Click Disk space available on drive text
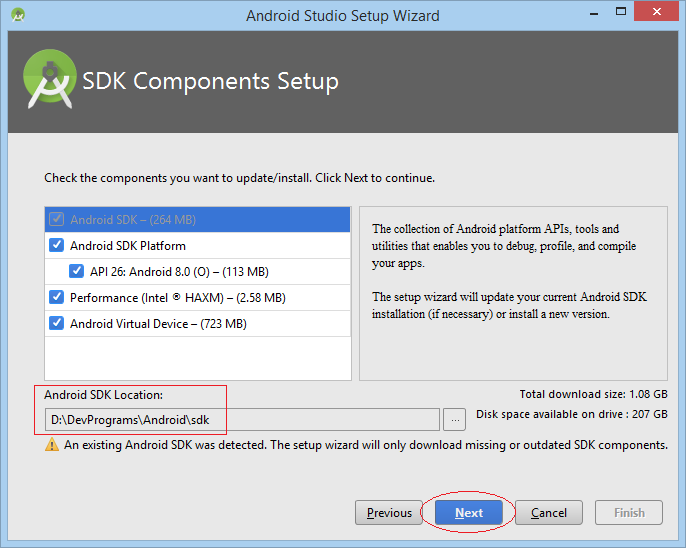The width and height of the screenshot is (686, 548). [x=572, y=414]
